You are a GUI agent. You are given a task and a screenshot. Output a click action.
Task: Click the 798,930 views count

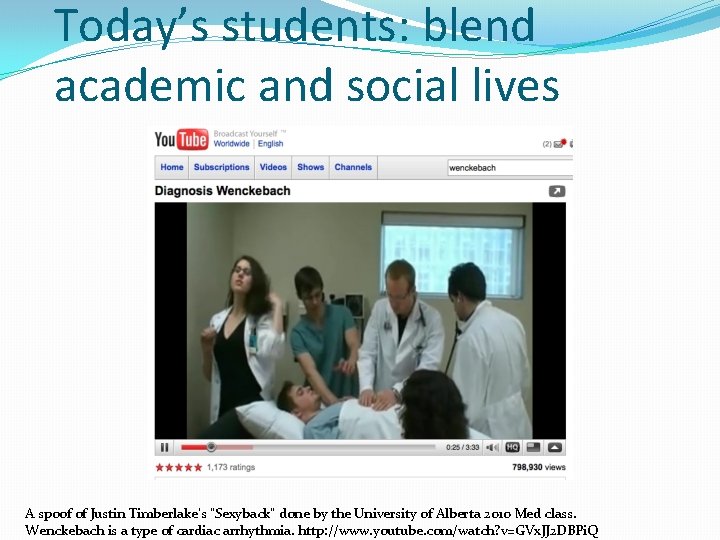point(539,467)
